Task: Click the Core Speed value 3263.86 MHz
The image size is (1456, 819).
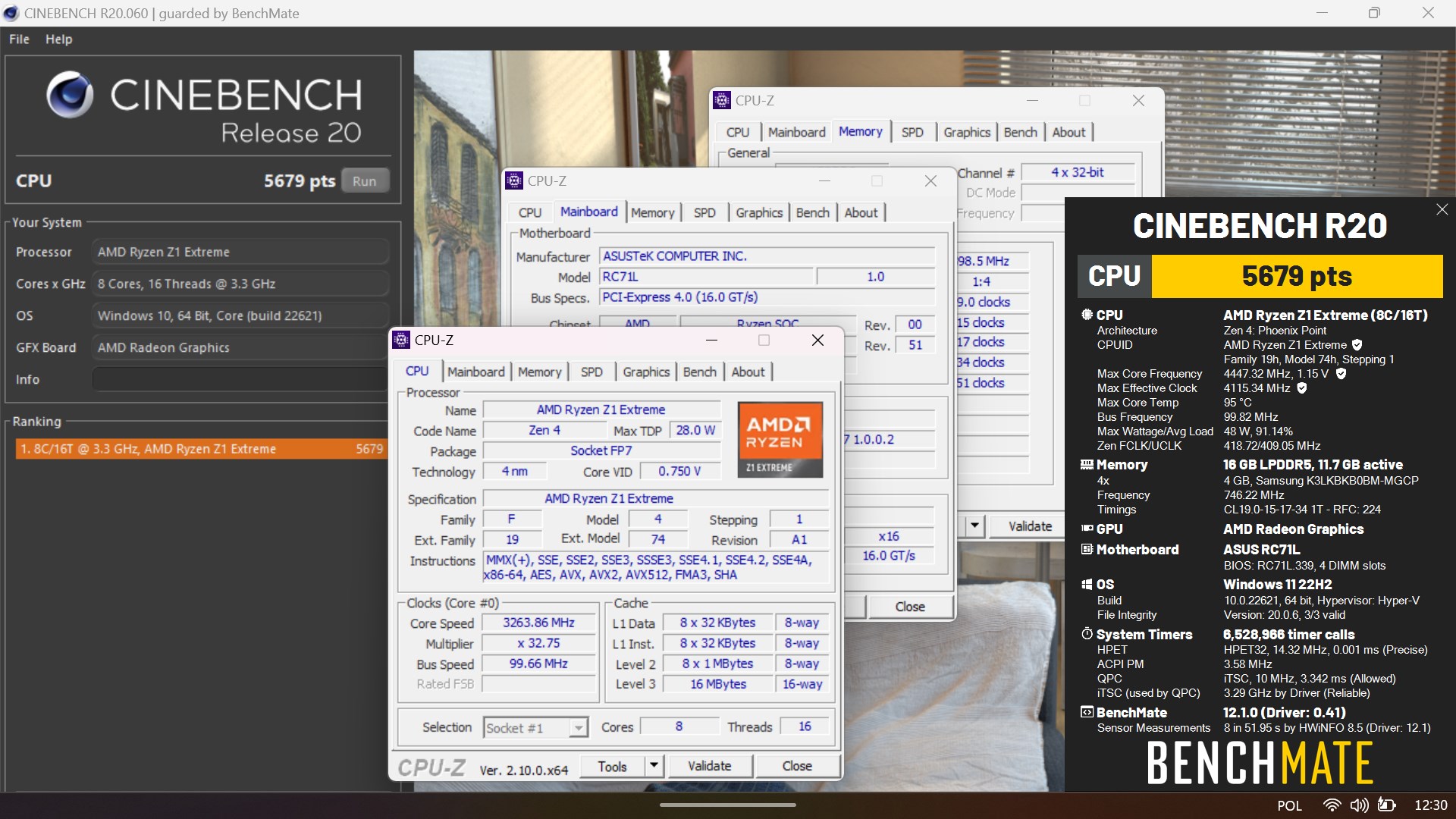Action: point(538,623)
